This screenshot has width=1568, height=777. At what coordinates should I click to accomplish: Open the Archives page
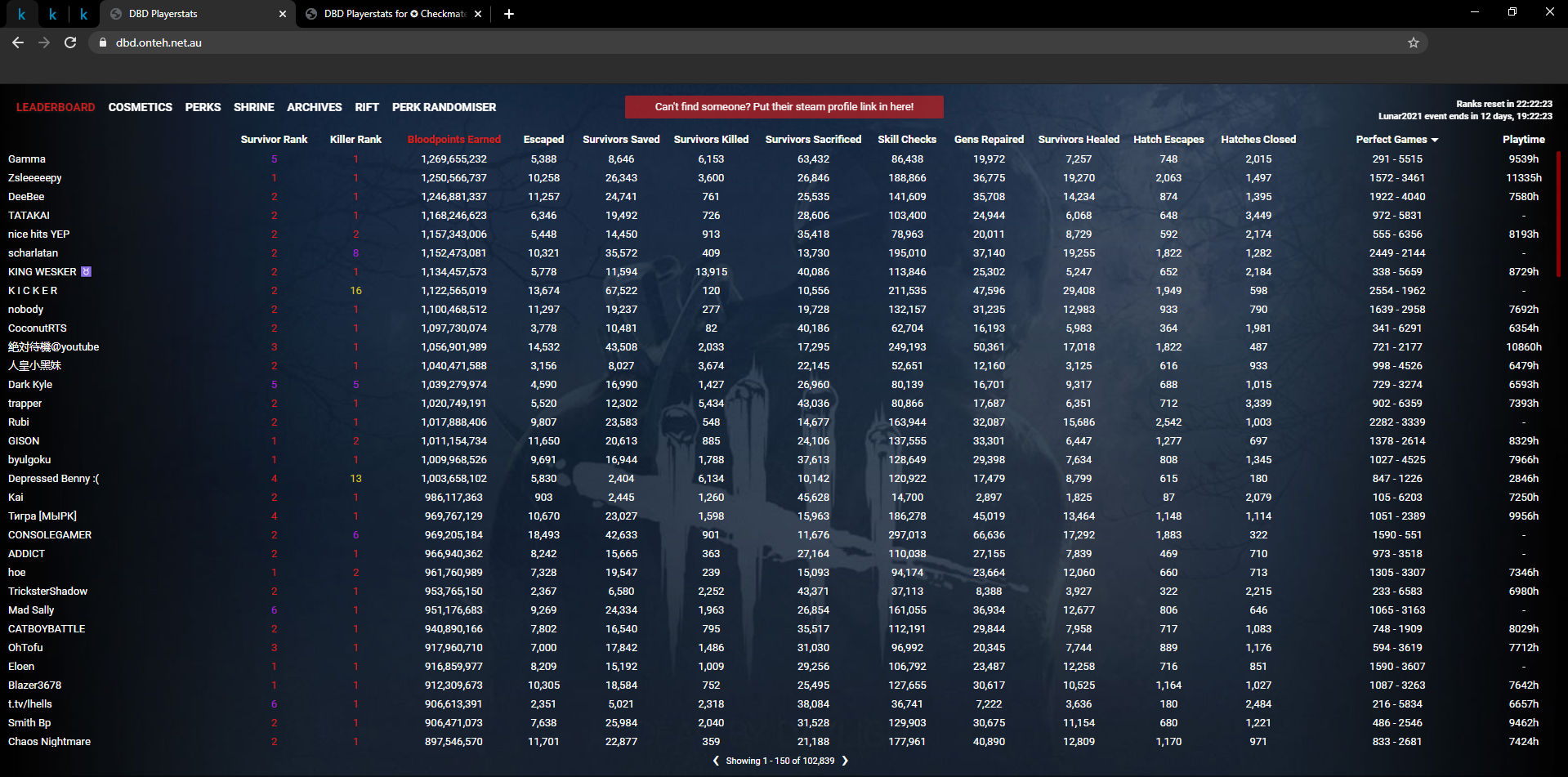pos(315,107)
